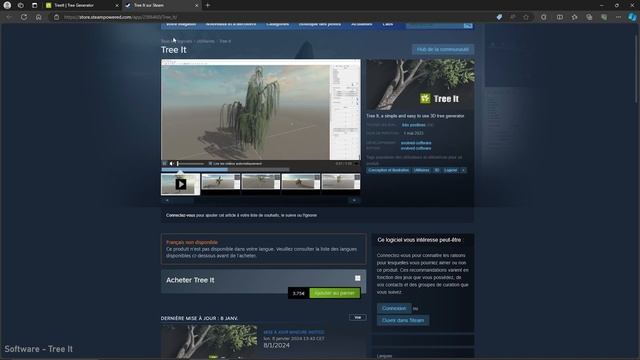Open Catégories menu in Steam nav
The width and height of the screenshot is (640, 360).
point(278,24)
